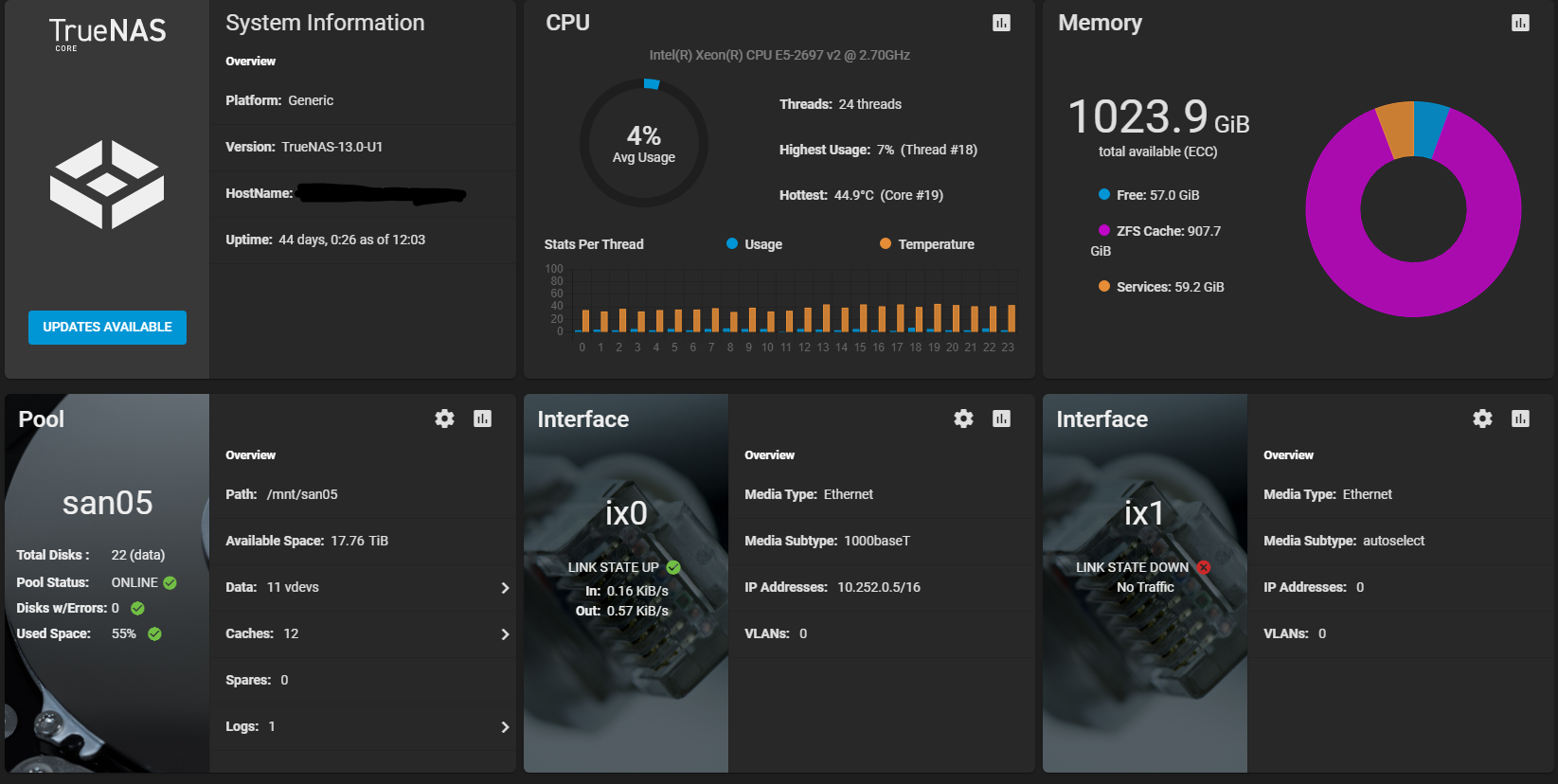Open ix1 interface settings gear

pyautogui.click(x=1482, y=419)
